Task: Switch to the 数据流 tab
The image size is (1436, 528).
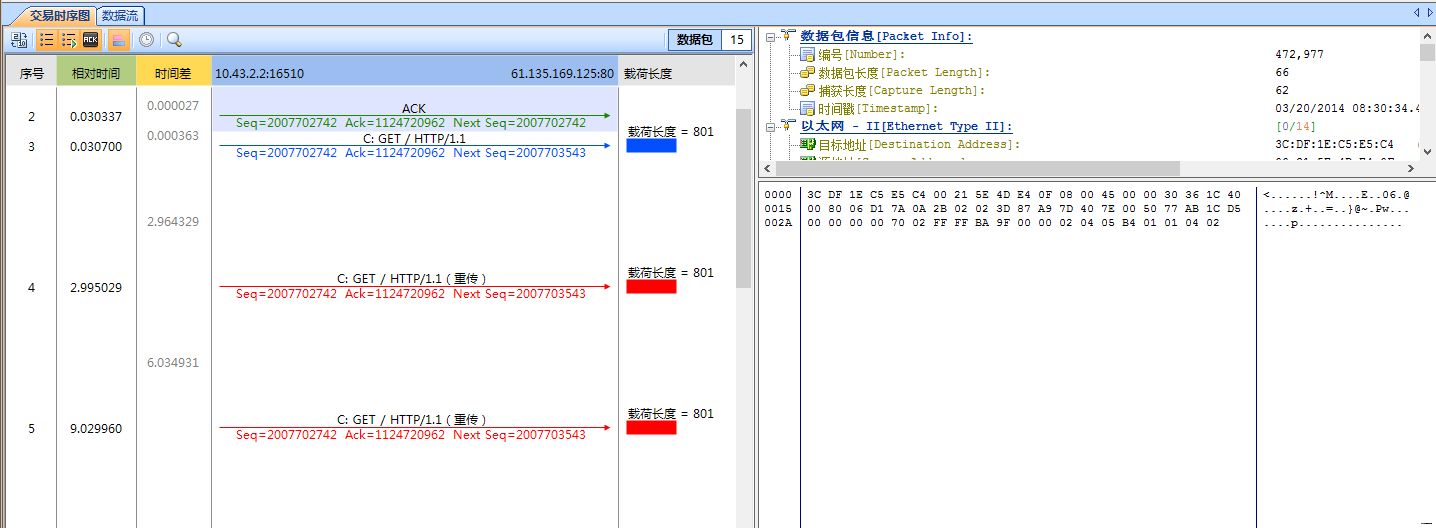Action: (x=121, y=15)
